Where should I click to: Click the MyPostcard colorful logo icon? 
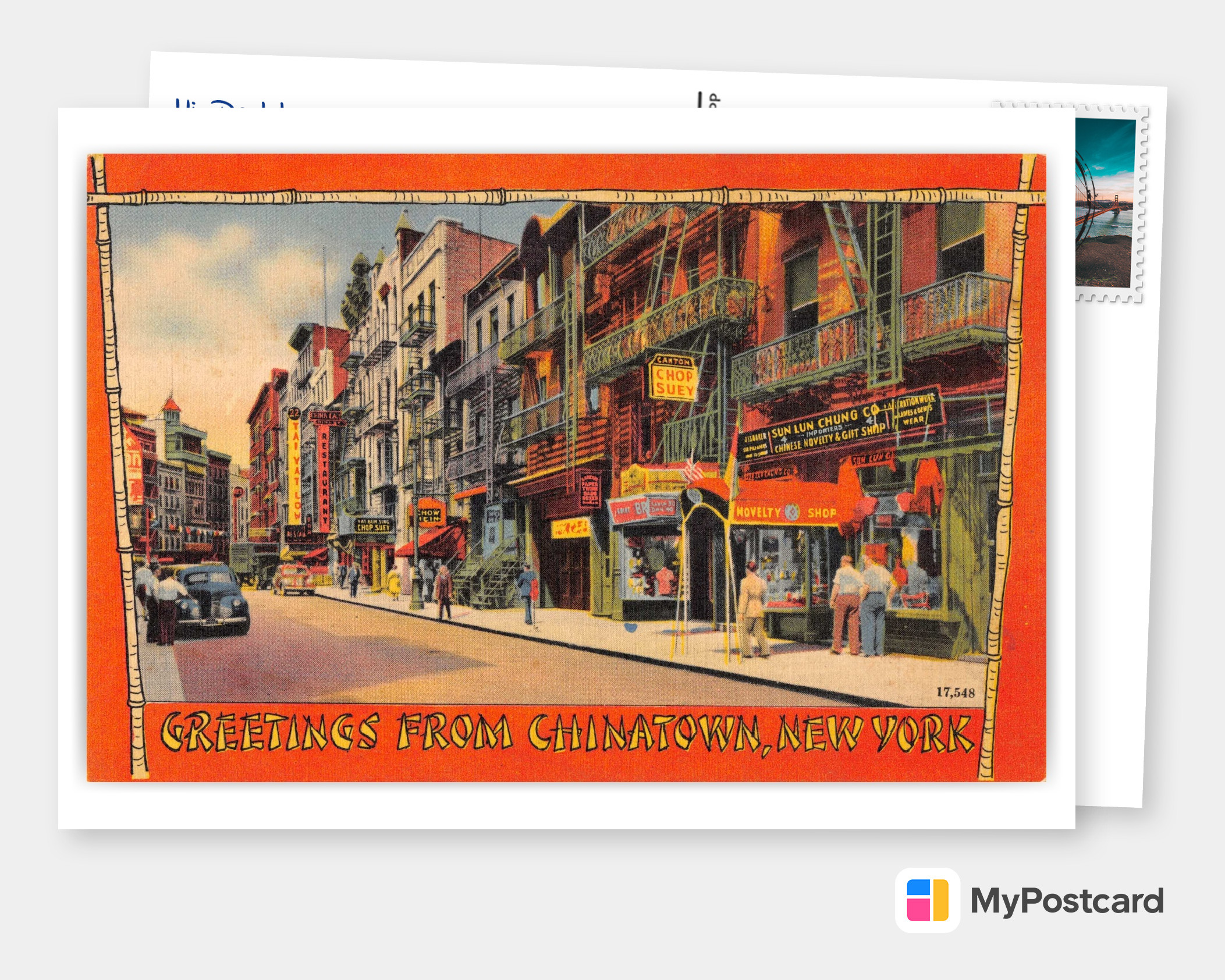pos(928,900)
